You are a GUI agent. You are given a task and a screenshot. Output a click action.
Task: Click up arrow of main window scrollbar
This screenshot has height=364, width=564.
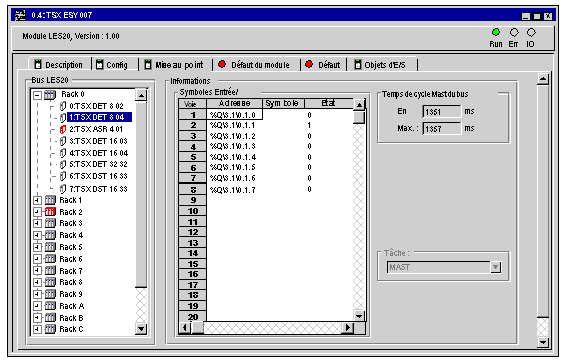(x=543, y=78)
